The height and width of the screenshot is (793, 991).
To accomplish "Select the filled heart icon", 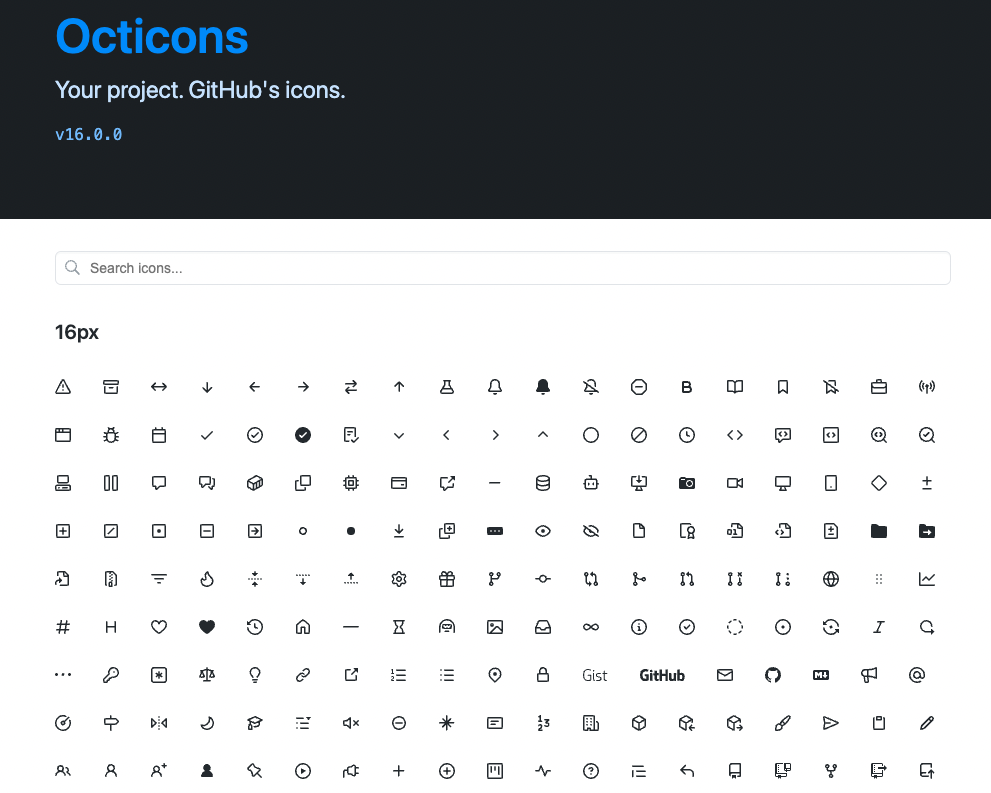I will click(x=207, y=627).
